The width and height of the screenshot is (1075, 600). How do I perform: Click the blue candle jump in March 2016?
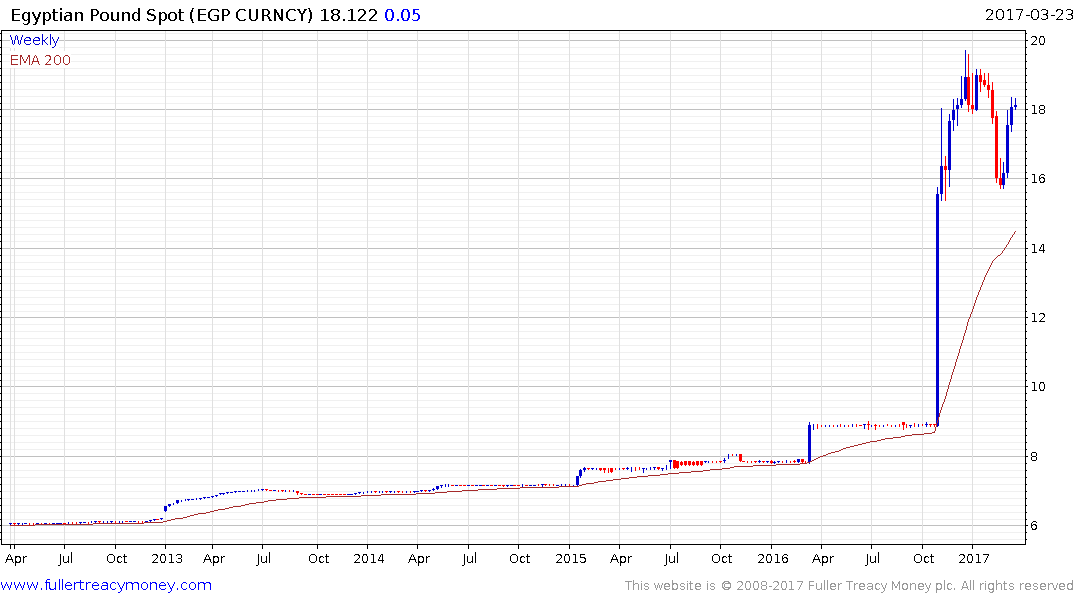pos(810,443)
